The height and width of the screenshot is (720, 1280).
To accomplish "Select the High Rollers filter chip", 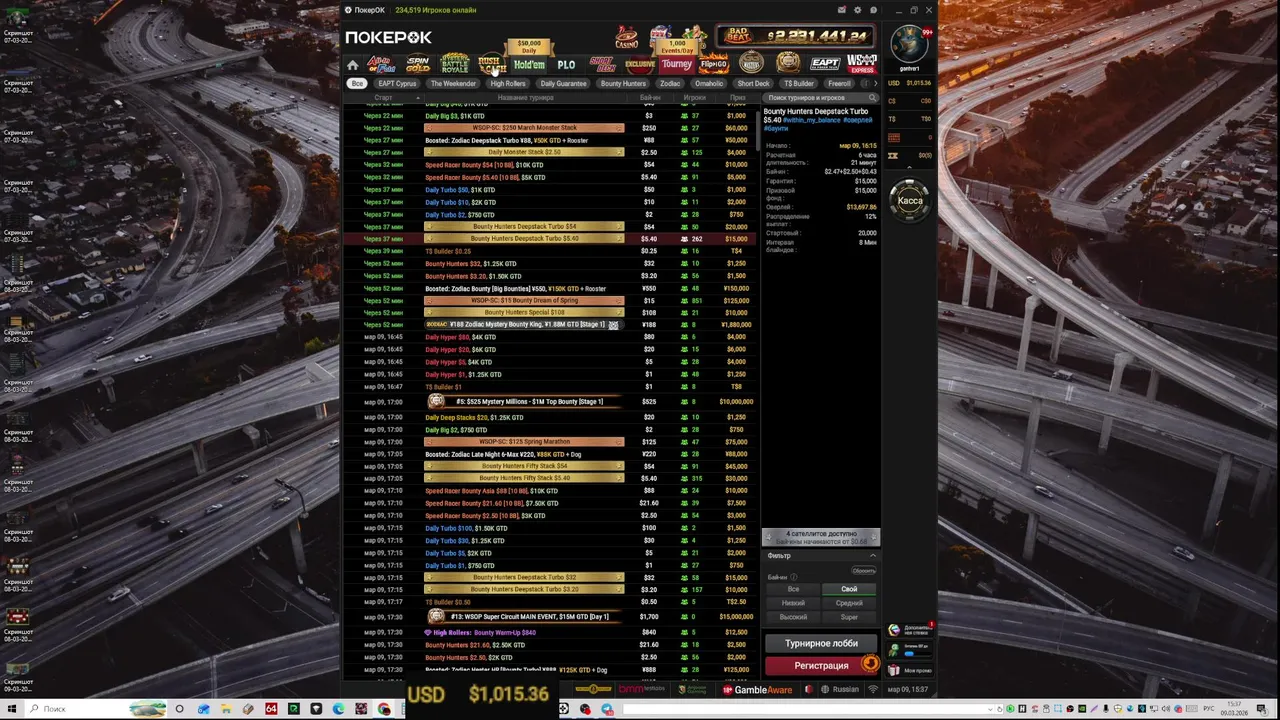I will click(508, 84).
